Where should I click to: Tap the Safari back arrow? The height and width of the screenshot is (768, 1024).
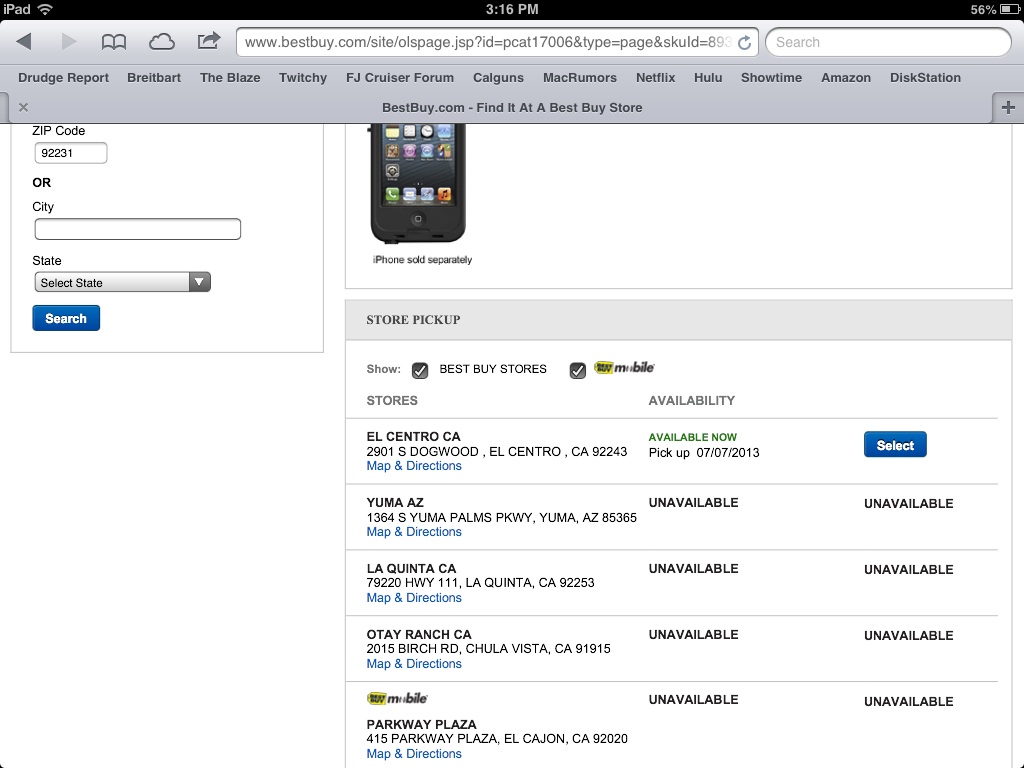coord(25,42)
